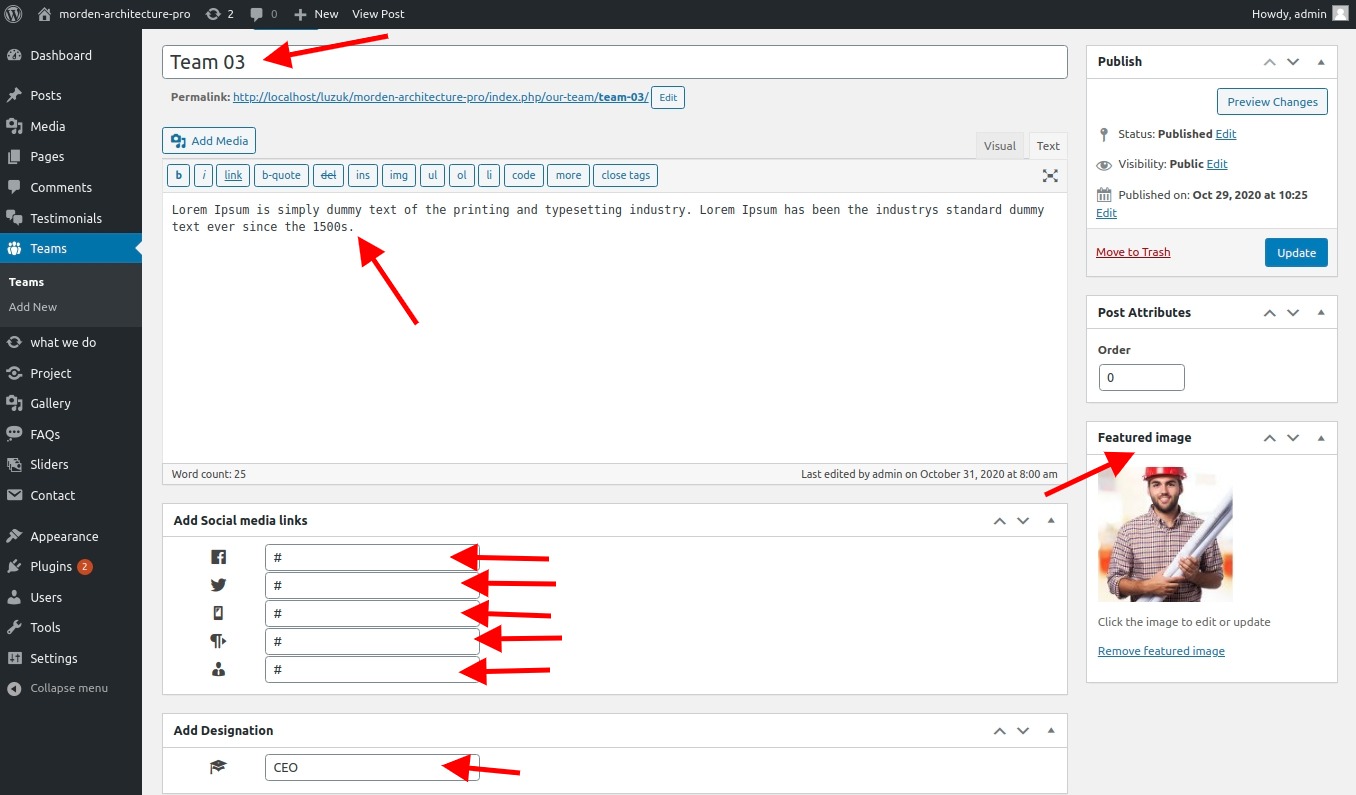The width and height of the screenshot is (1356, 795).
Task: Open the updates icon in admin bar
Action: 213,14
